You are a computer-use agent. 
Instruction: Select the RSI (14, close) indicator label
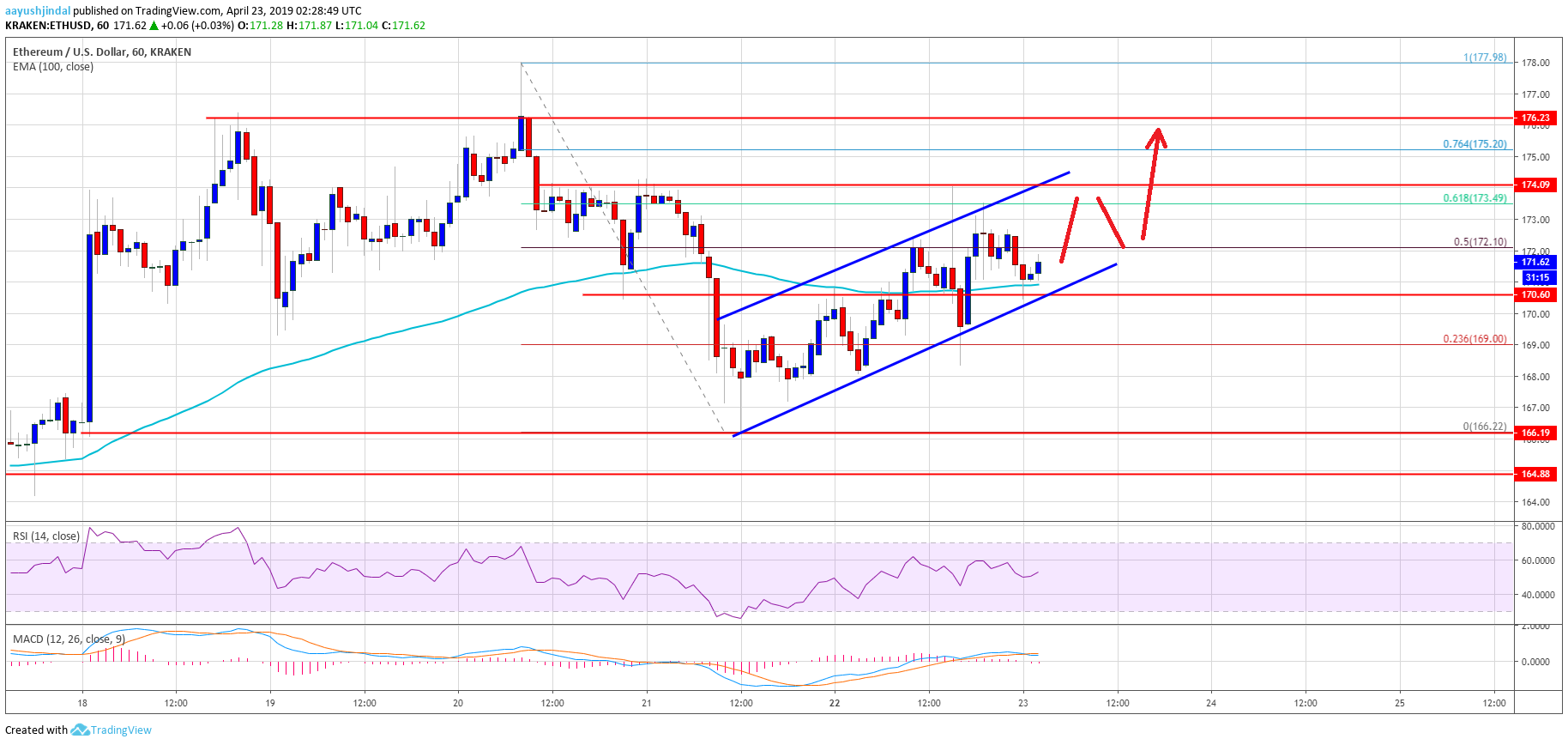tap(46, 536)
